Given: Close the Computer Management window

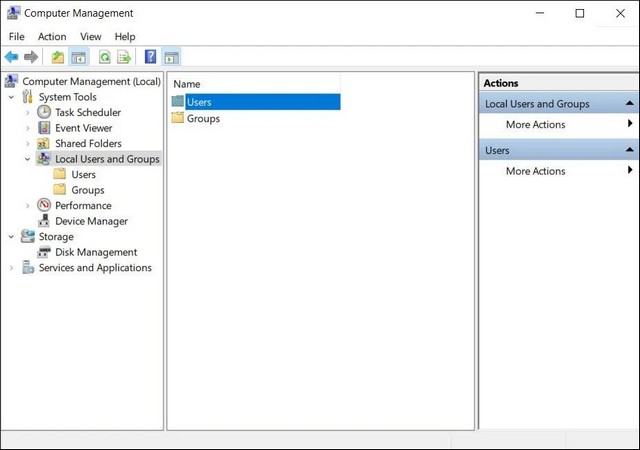Looking at the screenshot, I should [620, 13].
